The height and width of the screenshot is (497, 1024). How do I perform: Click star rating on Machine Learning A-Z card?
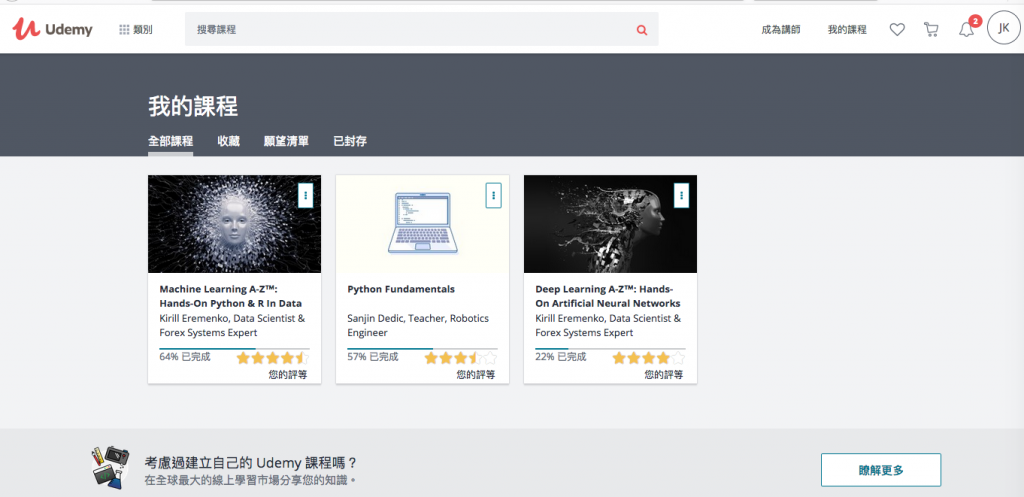[272, 358]
